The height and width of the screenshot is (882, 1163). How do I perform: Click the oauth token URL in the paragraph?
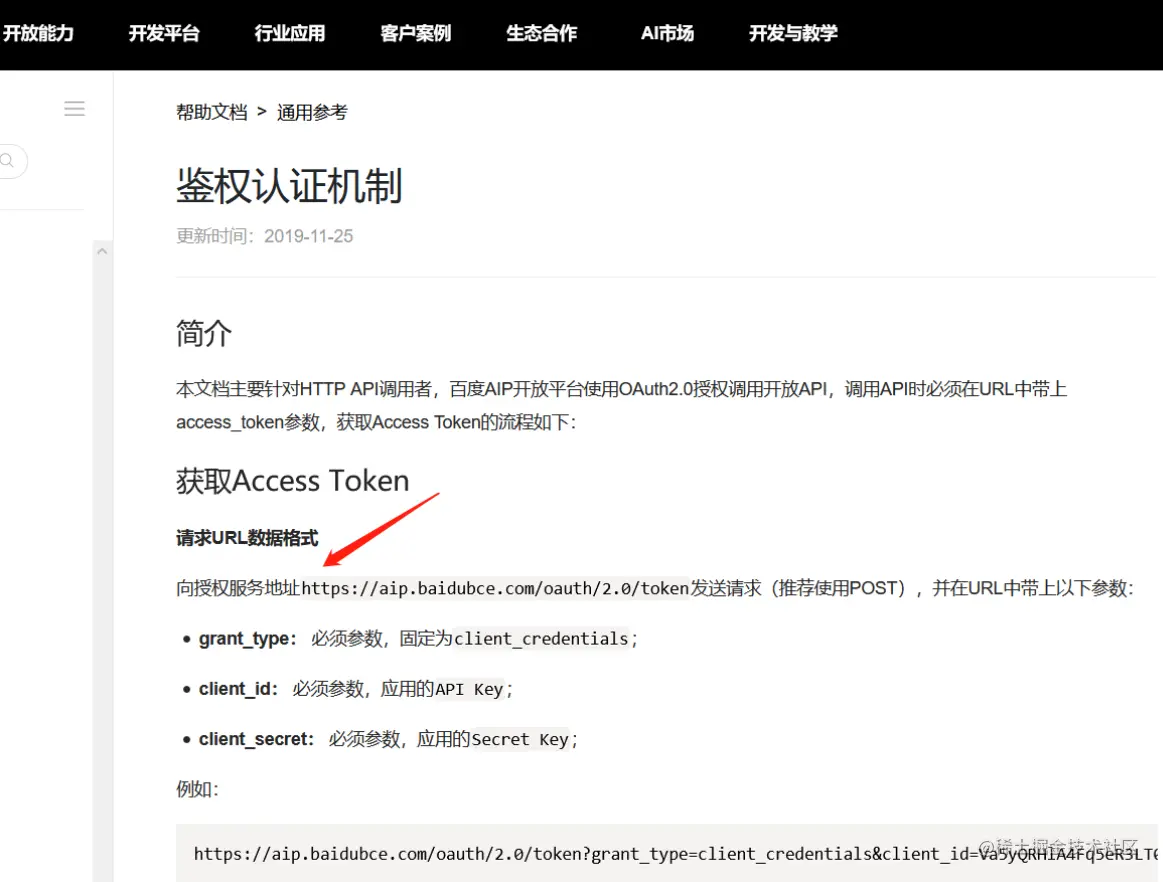point(500,588)
